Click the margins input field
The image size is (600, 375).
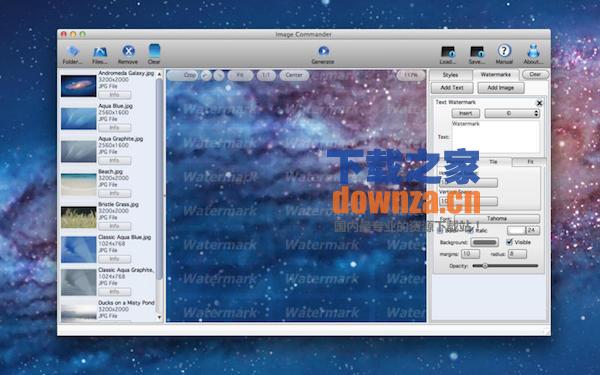pyautogui.click(x=470, y=254)
